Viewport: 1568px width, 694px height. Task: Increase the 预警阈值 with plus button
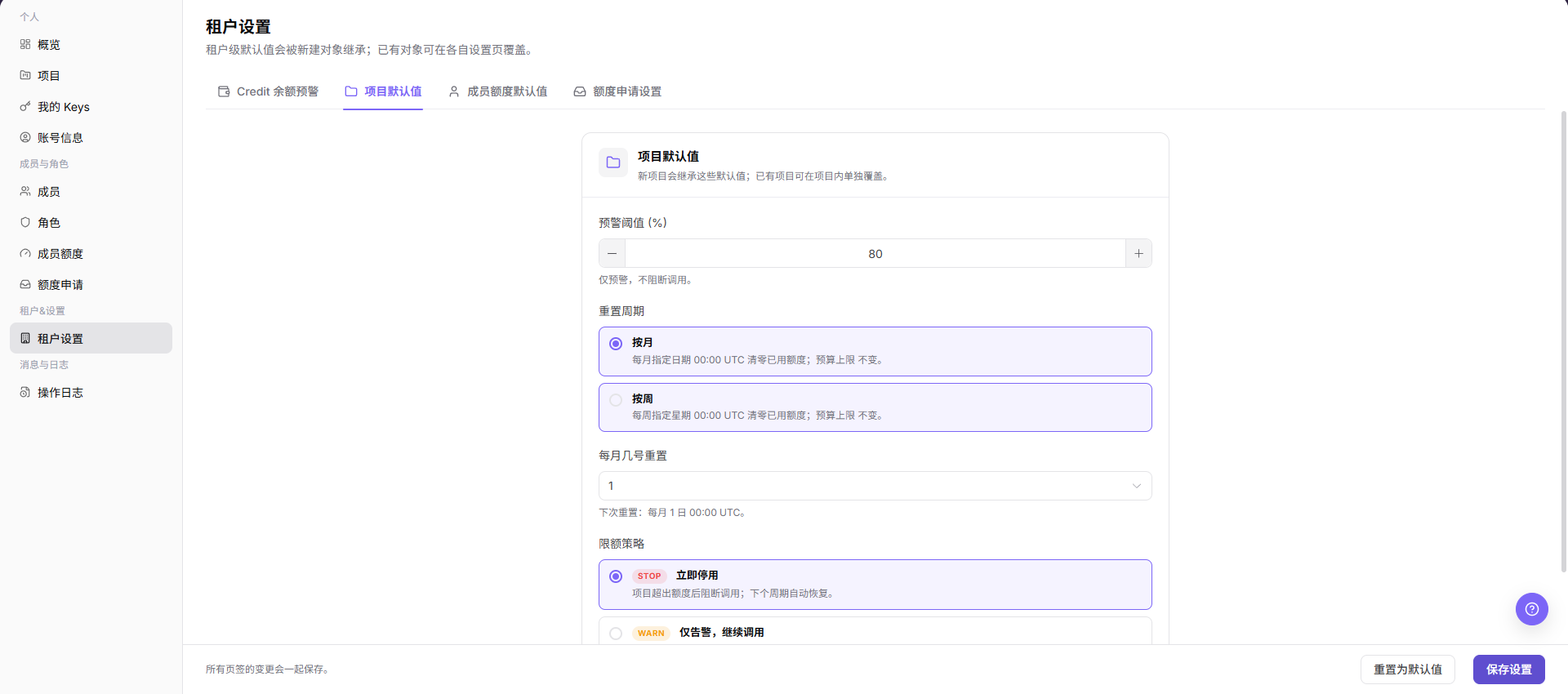[1138, 253]
